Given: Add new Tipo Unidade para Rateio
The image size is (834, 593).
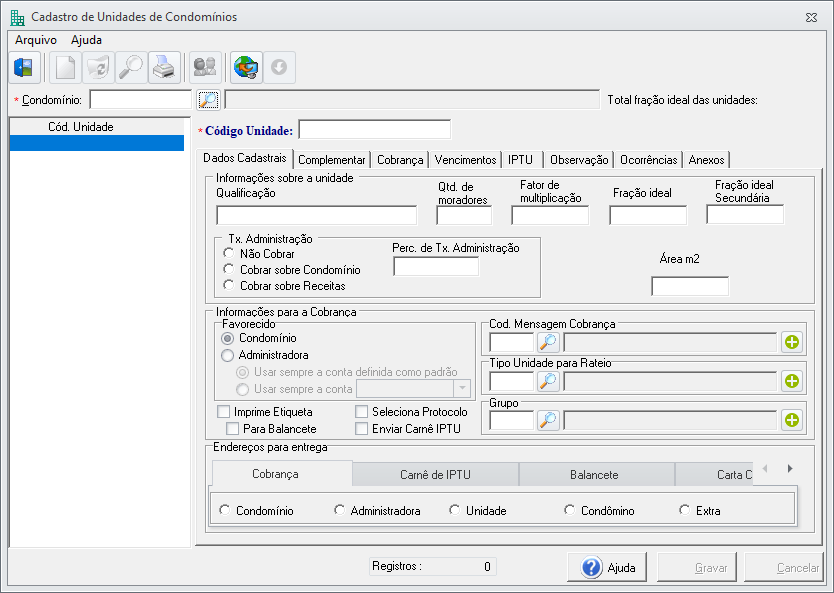Looking at the screenshot, I should click(x=792, y=381).
